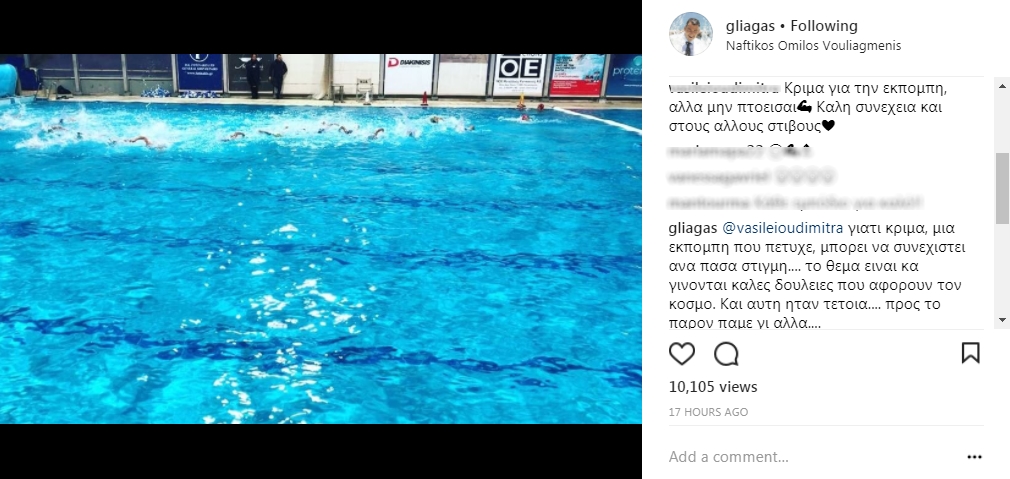The image size is (1010, 479).
Task: Play the swimming pool video
Action: (x=321, y=239)
